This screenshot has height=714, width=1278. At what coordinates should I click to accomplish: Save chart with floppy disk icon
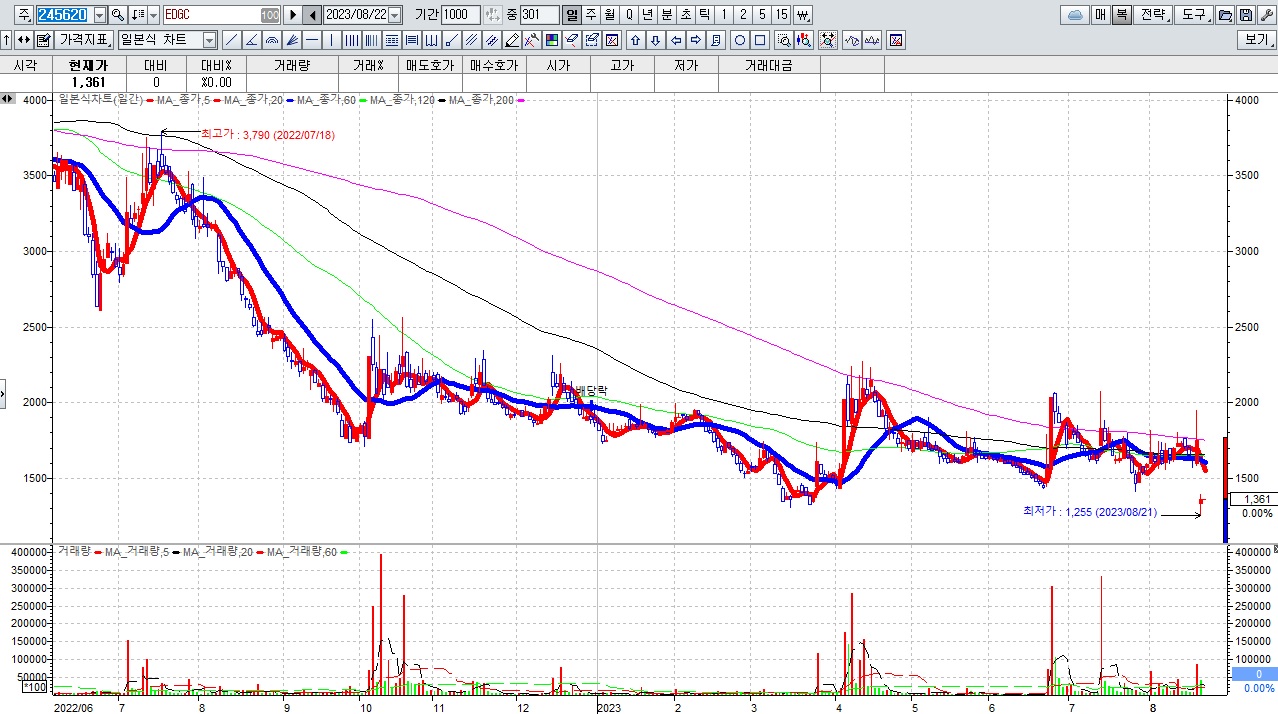point(1246,15)
